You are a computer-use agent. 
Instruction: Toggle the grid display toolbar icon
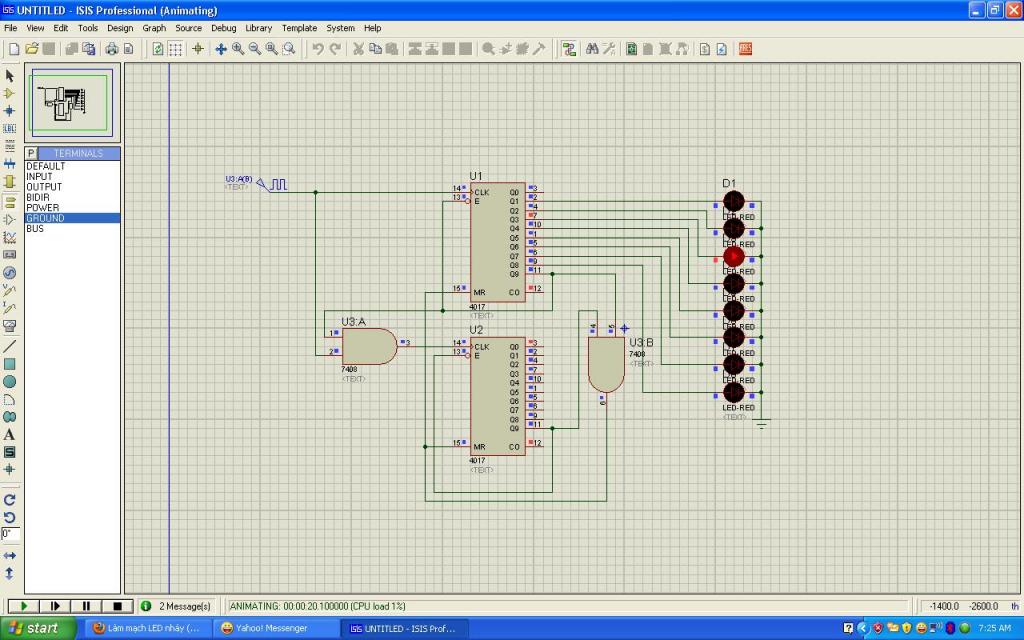[175, 49]
